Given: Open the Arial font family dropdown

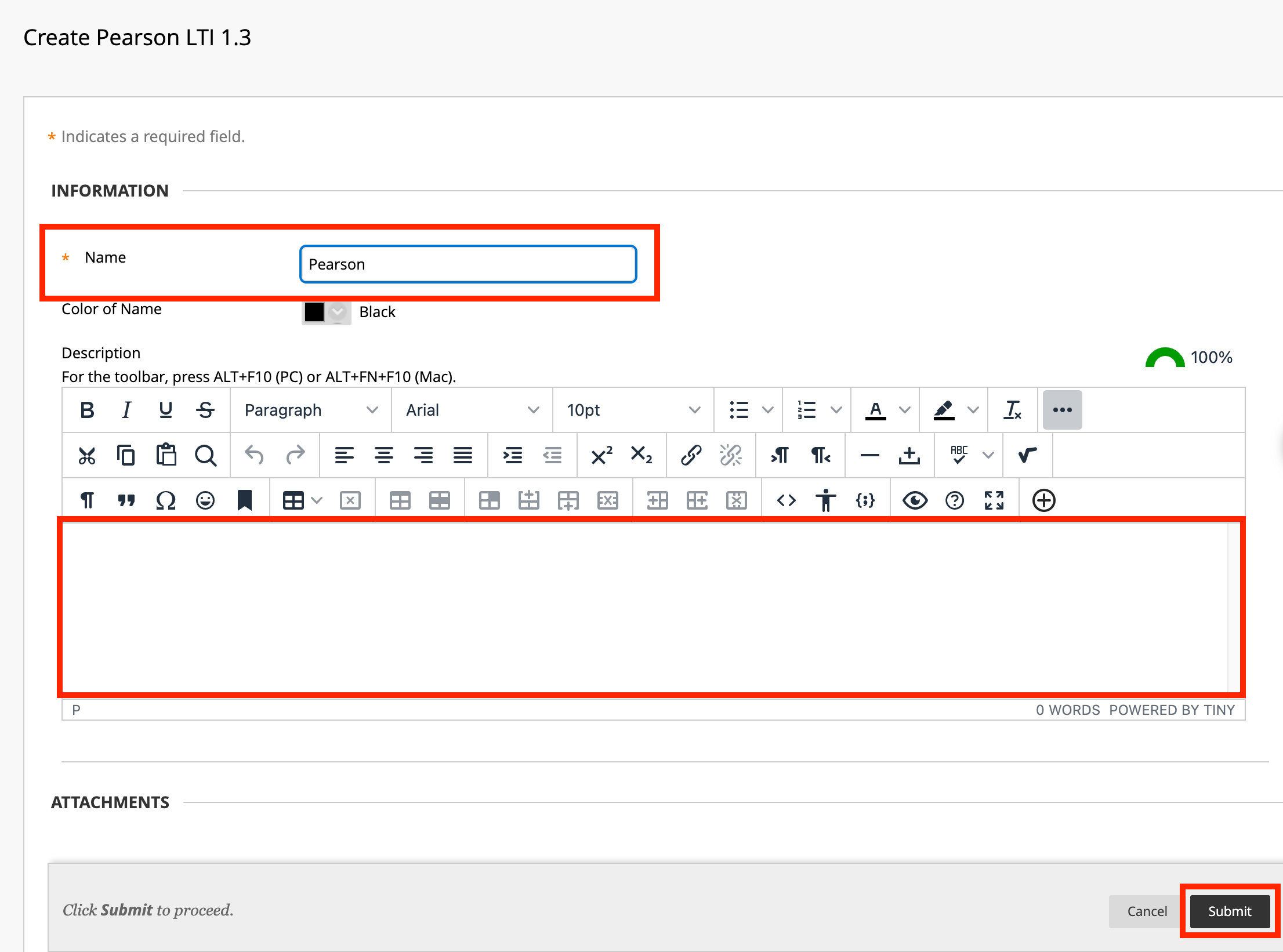Looking at the screenshot, I should [x=472, y=410].
